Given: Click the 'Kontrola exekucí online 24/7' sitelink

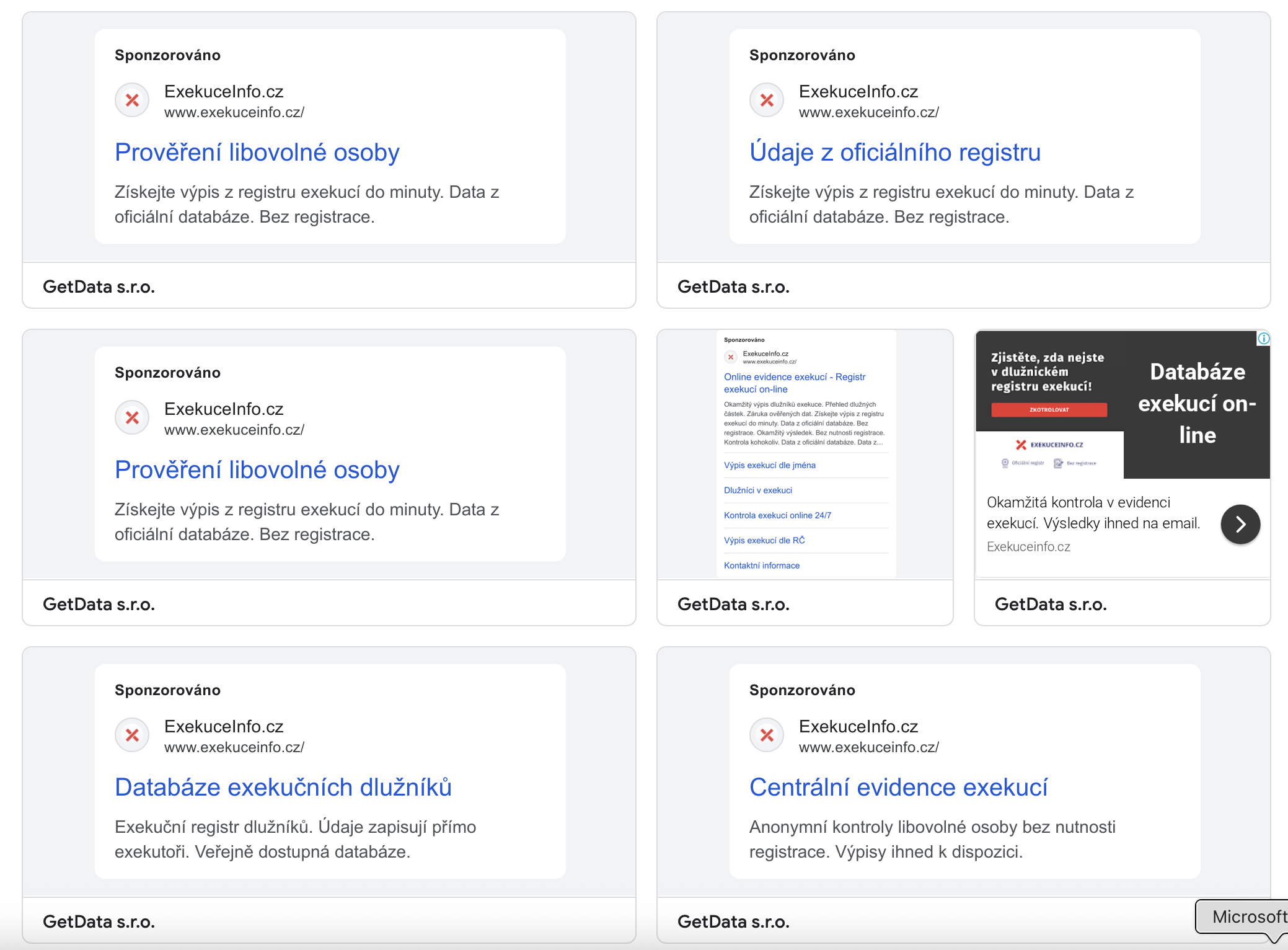Looking at the screenshot, I should 777,515.
